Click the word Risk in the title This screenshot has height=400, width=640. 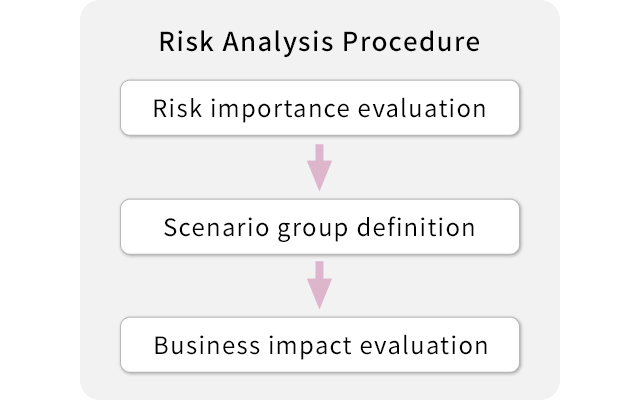coord(182,44)
